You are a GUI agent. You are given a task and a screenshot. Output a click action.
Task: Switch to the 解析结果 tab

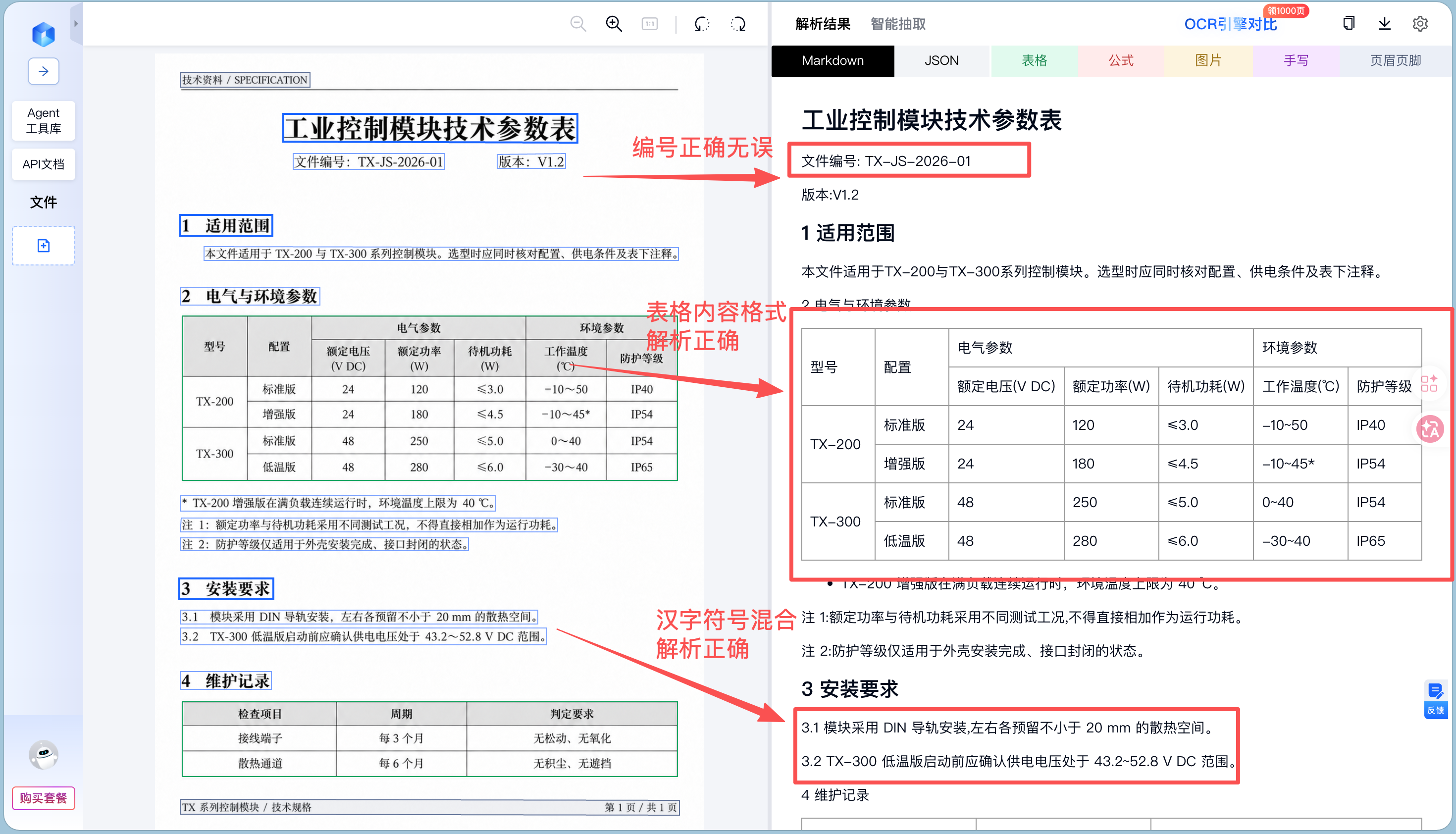(823, 24)
